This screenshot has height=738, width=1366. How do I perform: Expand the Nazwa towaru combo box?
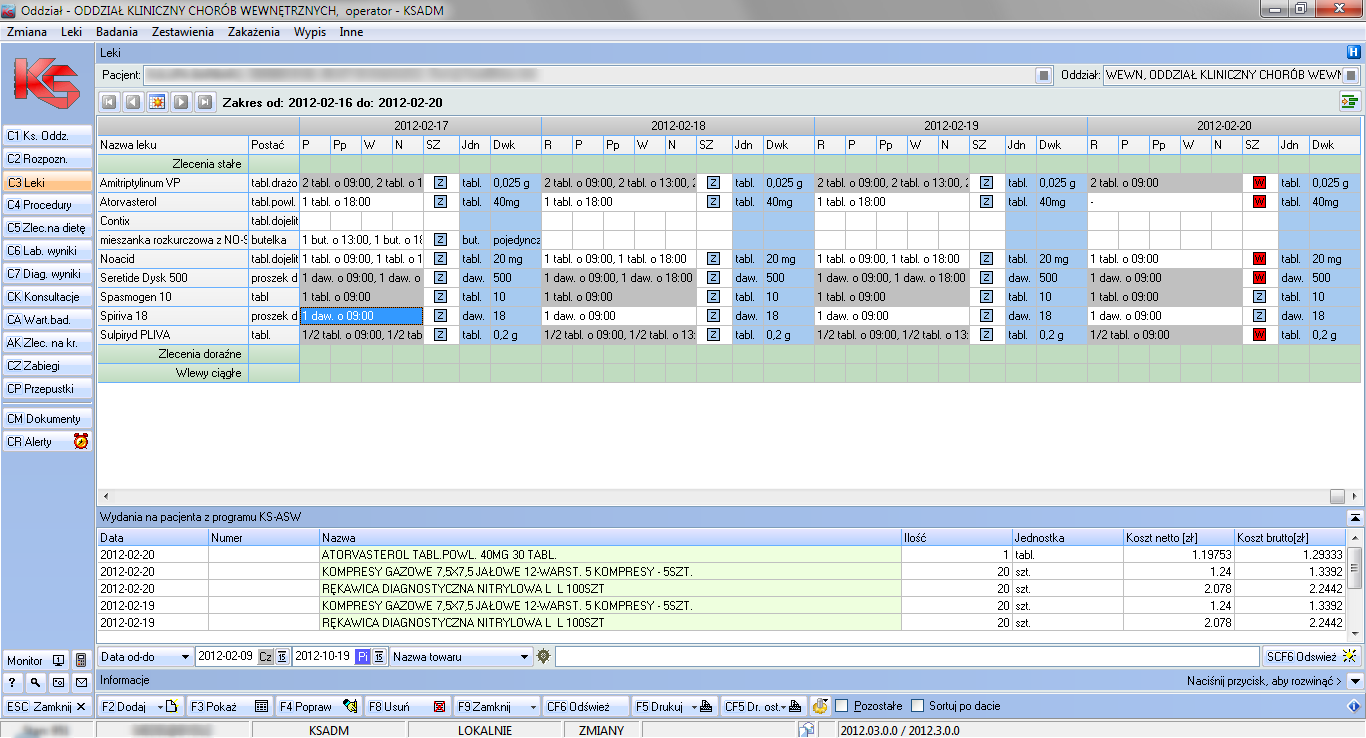(525, 657)
